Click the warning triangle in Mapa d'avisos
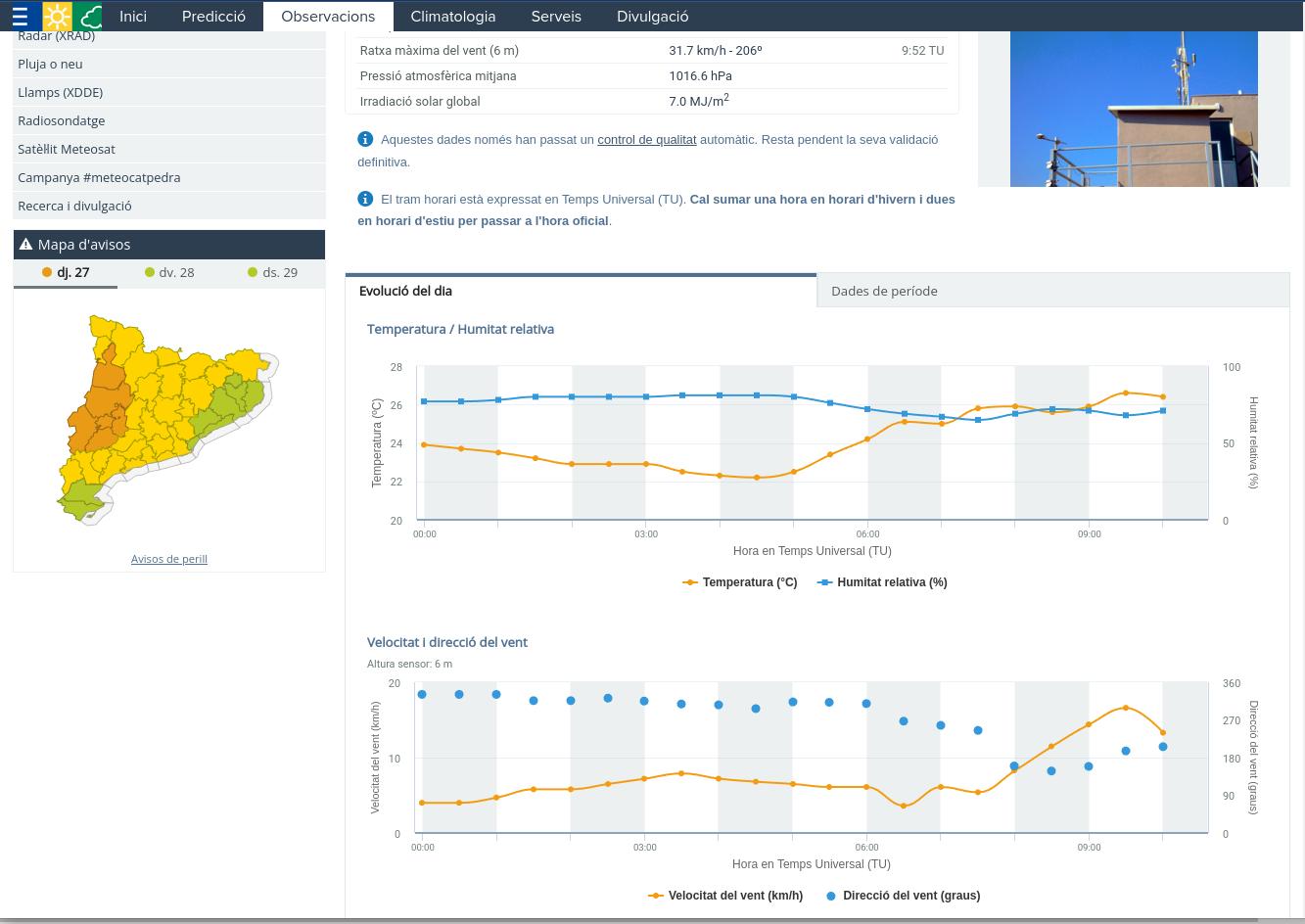The width and height of the screenshot is (1305, 924). click(25, 245)
